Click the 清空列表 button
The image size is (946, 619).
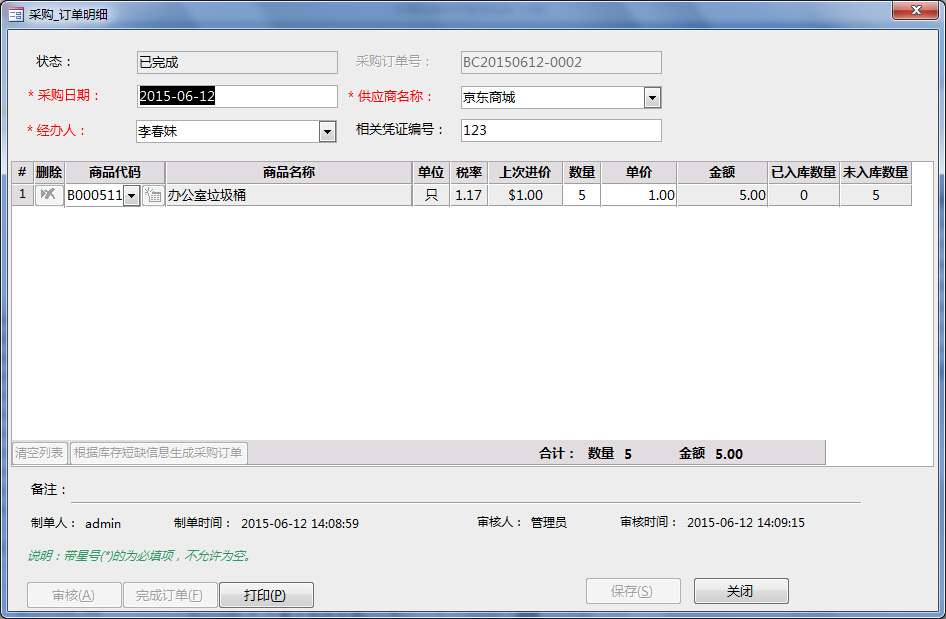pyautogui.click(x=40, y=452)
